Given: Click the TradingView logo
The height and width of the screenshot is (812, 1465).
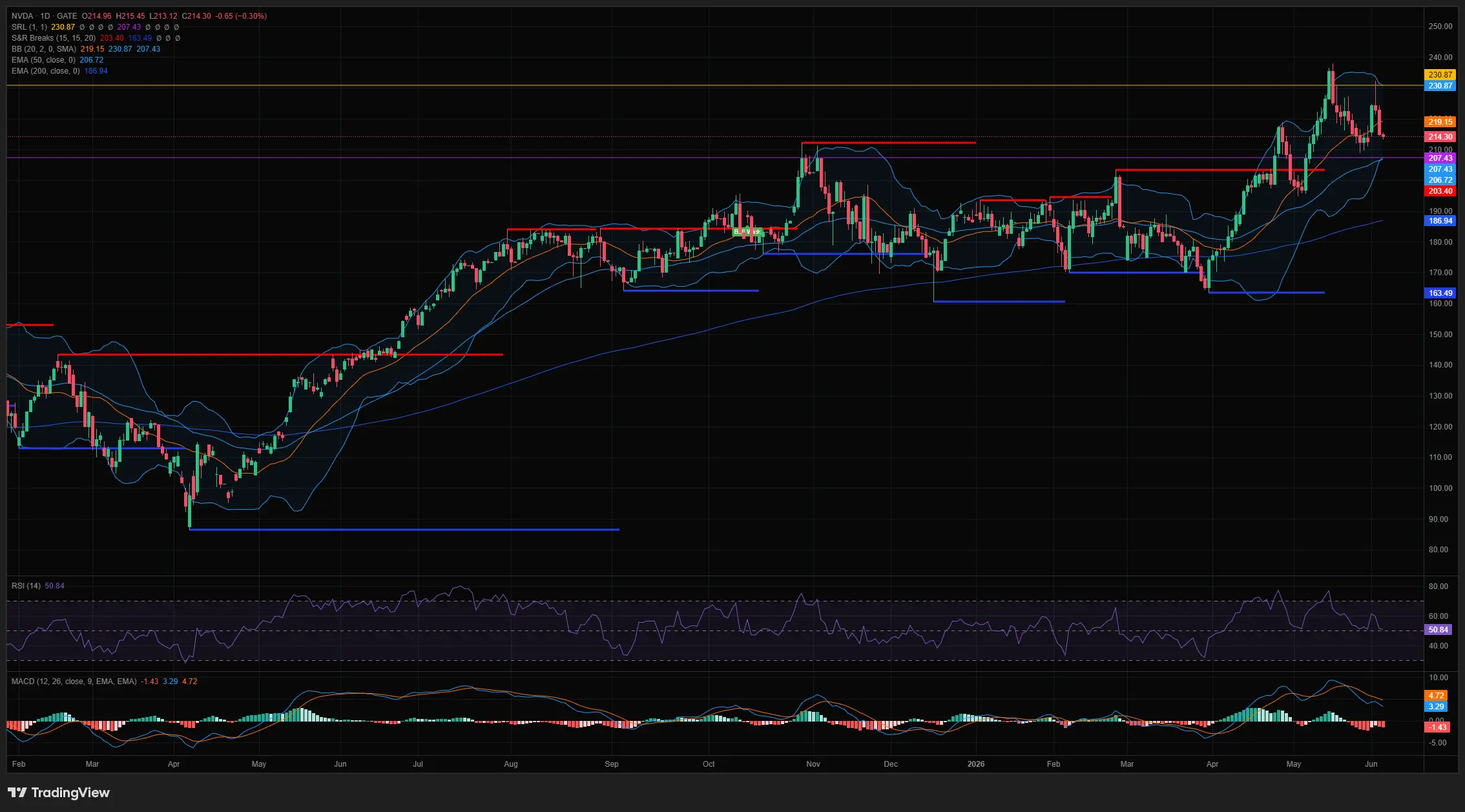Looking at the screenshot, I should 59,793.
